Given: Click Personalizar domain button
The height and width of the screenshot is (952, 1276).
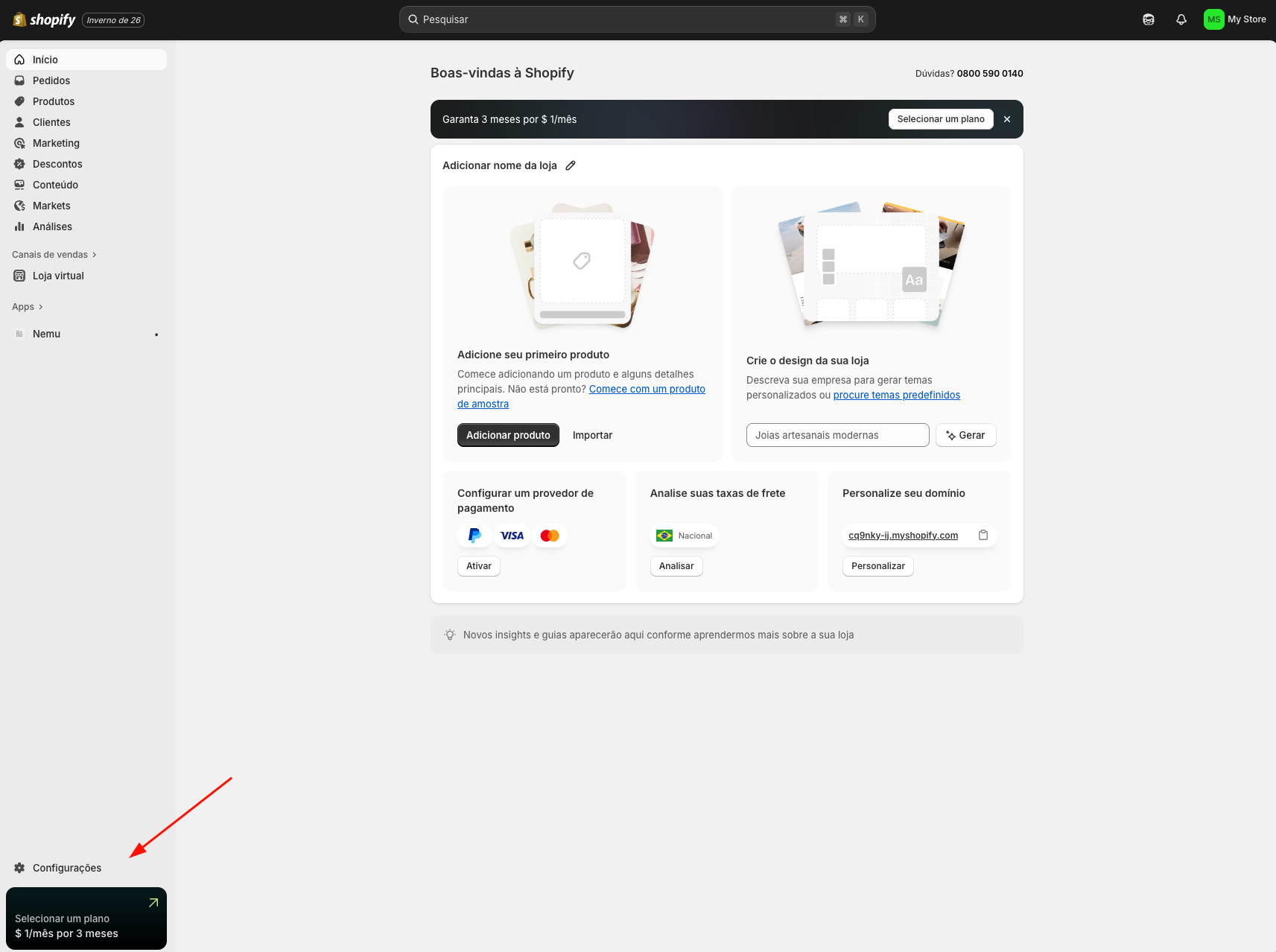Looking at the screenshot, I should coord(878,566).
